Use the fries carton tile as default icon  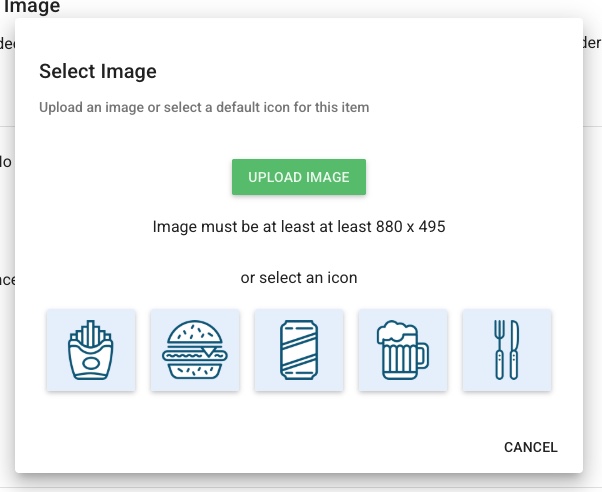click(x=91, y=350)
